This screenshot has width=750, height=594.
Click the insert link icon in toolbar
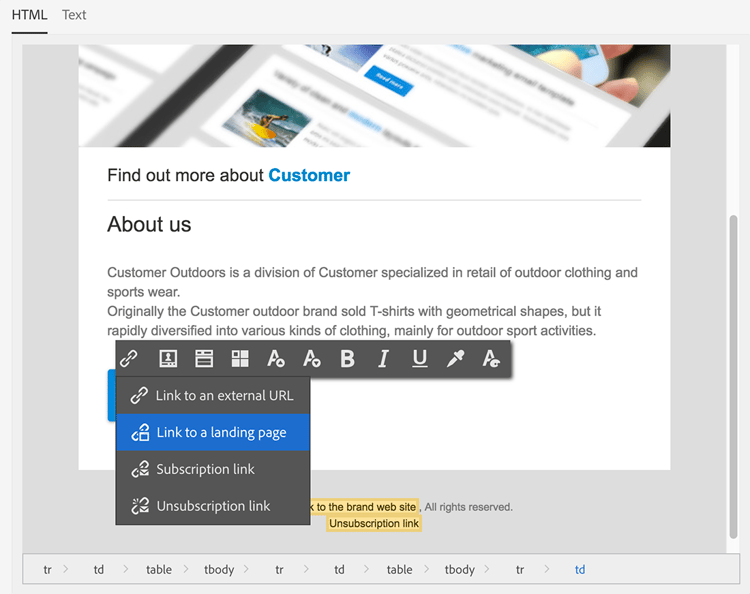point(129,358)
